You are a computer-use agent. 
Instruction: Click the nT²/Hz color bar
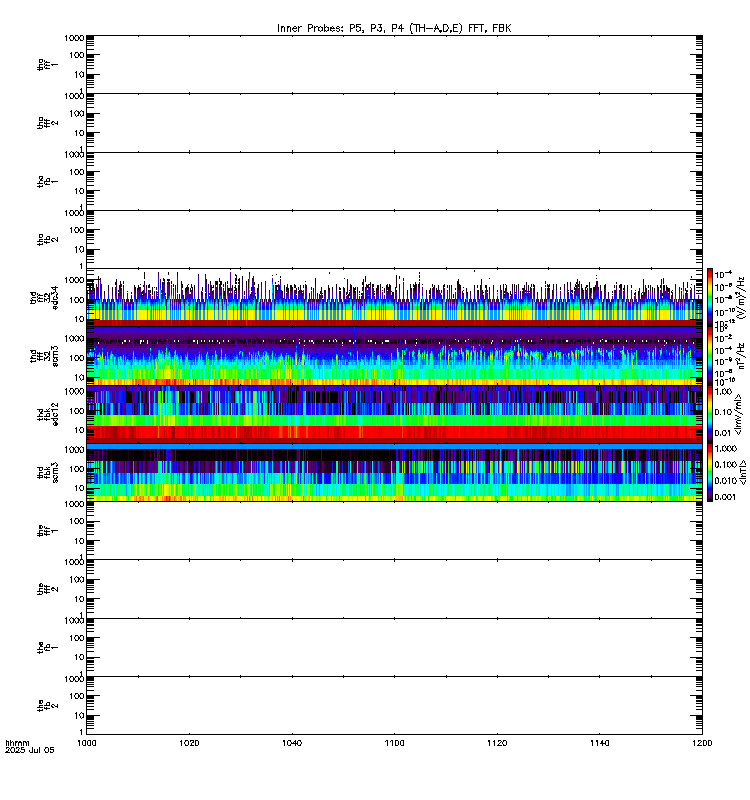(710, 356)
